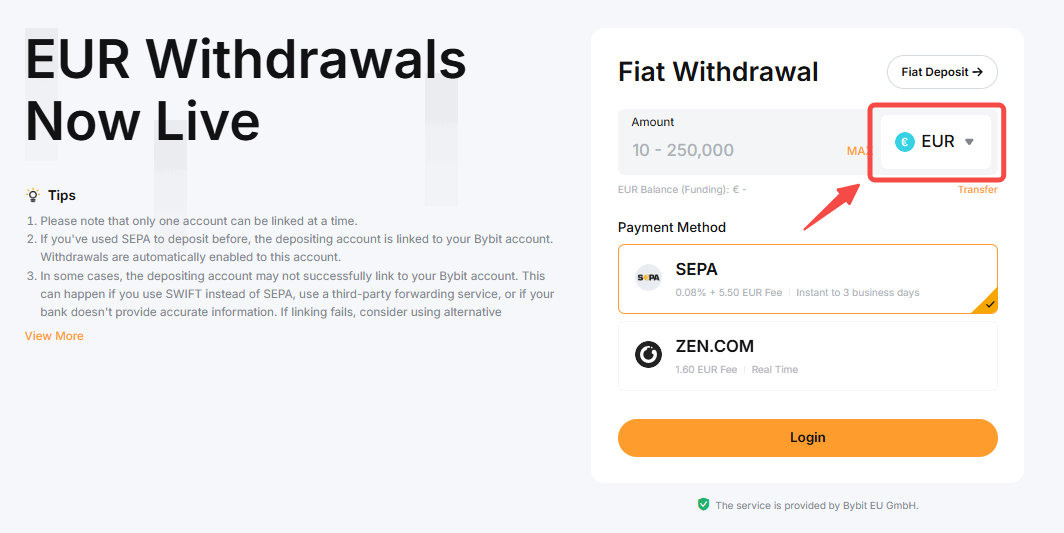Click the Tips lightbulb icon
Image resolution: width=1064 pixels, height=533 pixels.
click(33, 195)
